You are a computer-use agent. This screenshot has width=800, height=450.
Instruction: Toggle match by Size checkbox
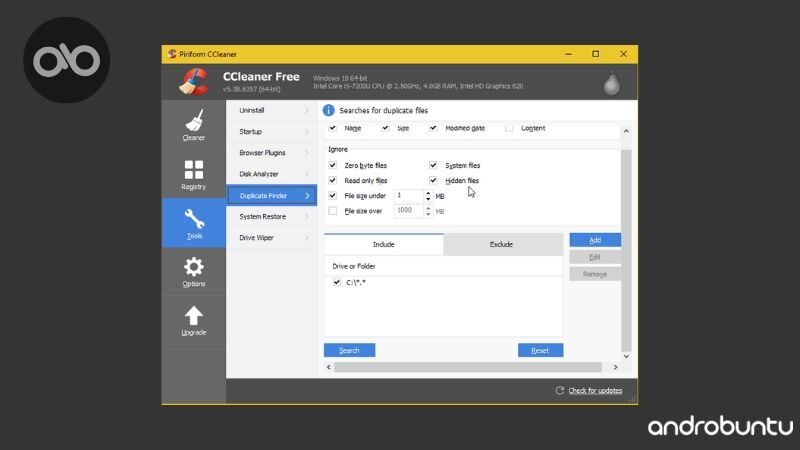point(385,128)
